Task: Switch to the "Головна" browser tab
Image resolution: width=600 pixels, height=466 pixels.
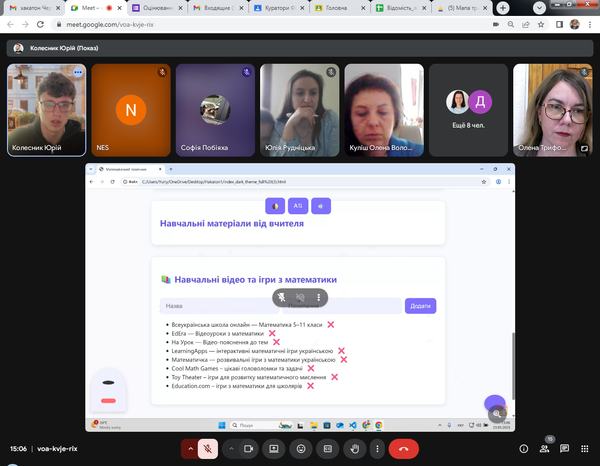Action: [336, 8]
